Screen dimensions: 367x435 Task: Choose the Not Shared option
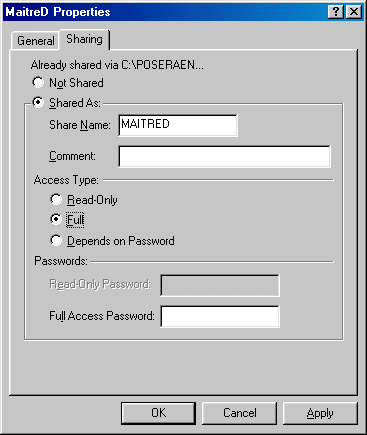coord(38,82)
